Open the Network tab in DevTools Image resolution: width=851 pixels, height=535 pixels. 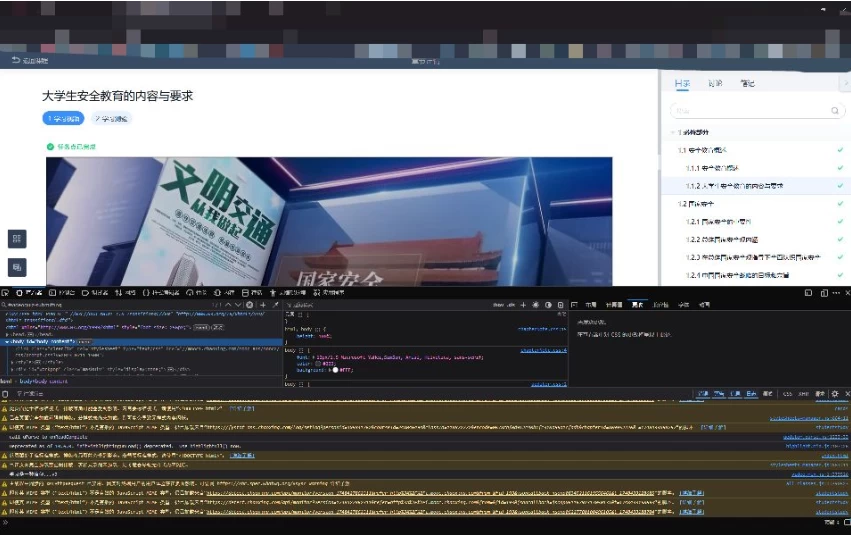tap(125, 292)
